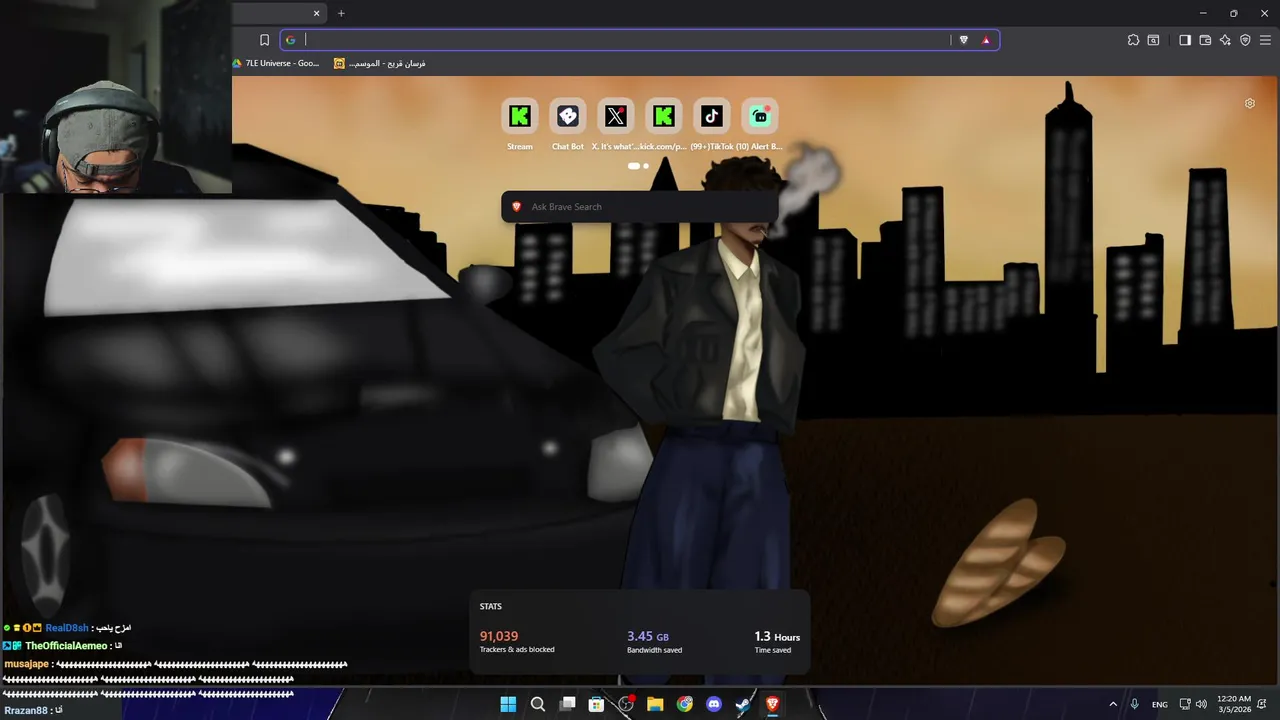Click the microphone tray icon
The height and width of the screenshot is (720, 1280).
click(x=1135, y=704)
